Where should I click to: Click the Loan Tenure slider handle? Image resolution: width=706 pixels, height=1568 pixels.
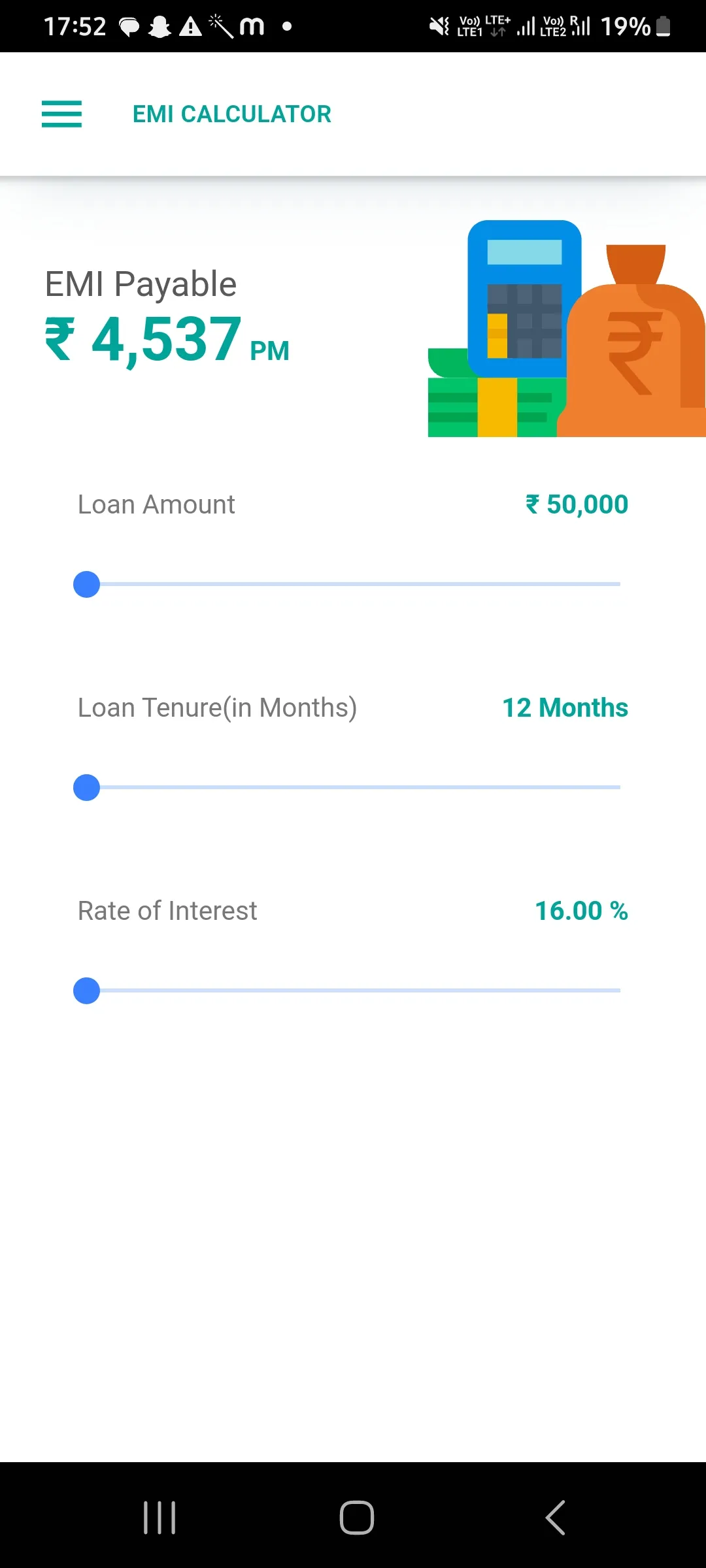point(86,787)
